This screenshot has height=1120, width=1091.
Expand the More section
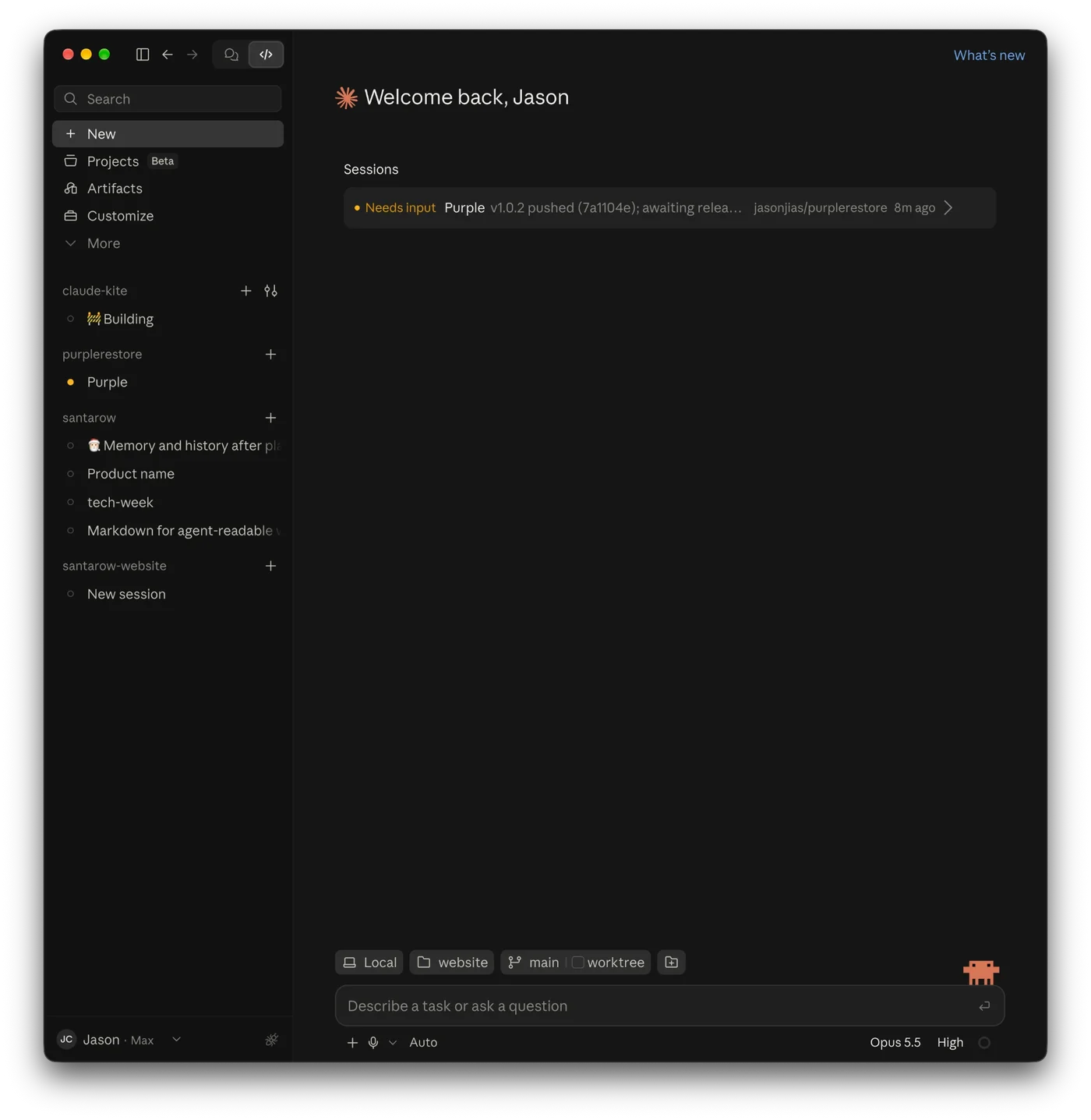click(x=168, y=243)
